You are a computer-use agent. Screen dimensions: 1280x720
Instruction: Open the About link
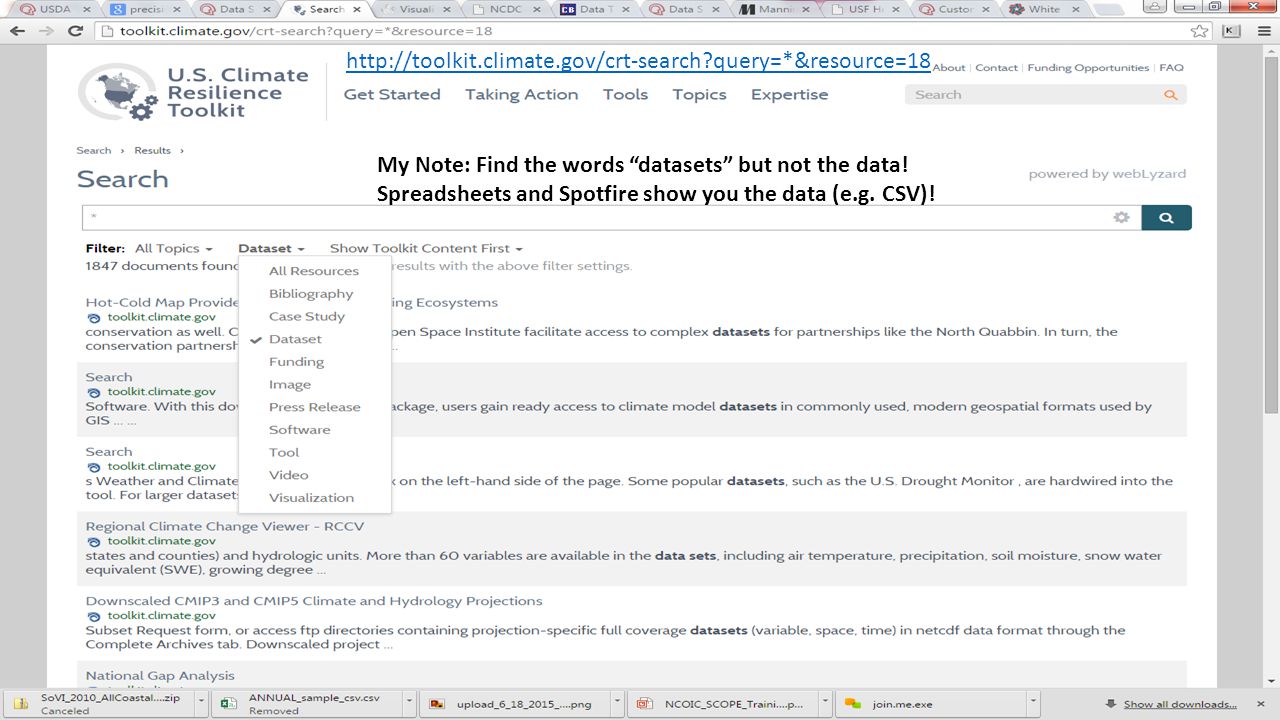949,68
